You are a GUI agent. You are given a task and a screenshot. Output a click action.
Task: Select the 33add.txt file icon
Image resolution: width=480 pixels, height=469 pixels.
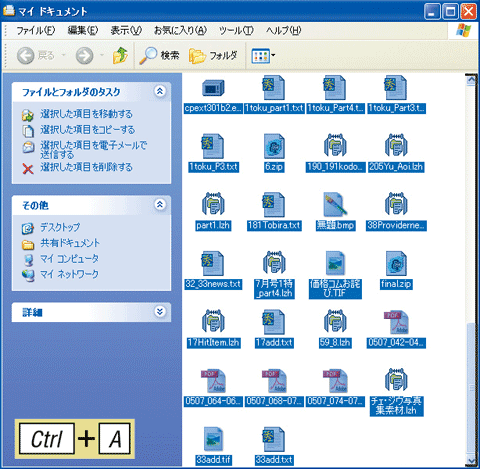(x=274, y=439)
